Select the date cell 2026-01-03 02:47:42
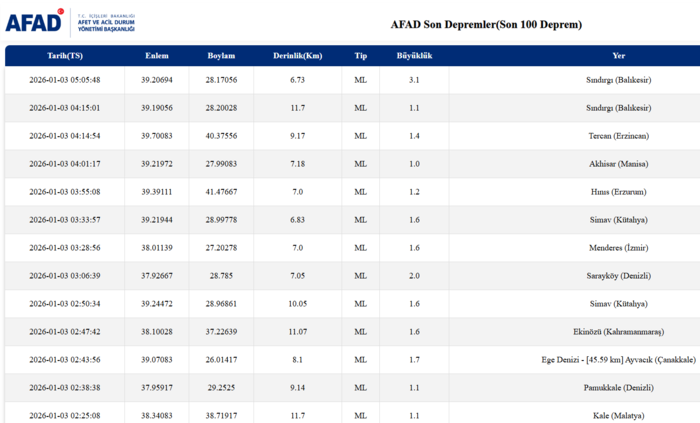700x423 pixels. coord(65,332)
